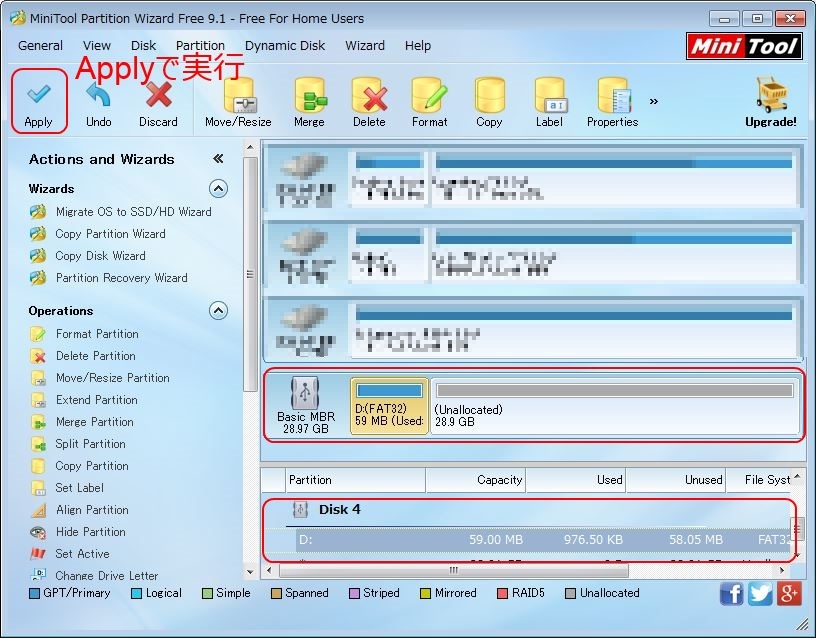This screenshot has height=638, width=816.
Task: Click the Apply checkmark icon
Action: [39, 94]
